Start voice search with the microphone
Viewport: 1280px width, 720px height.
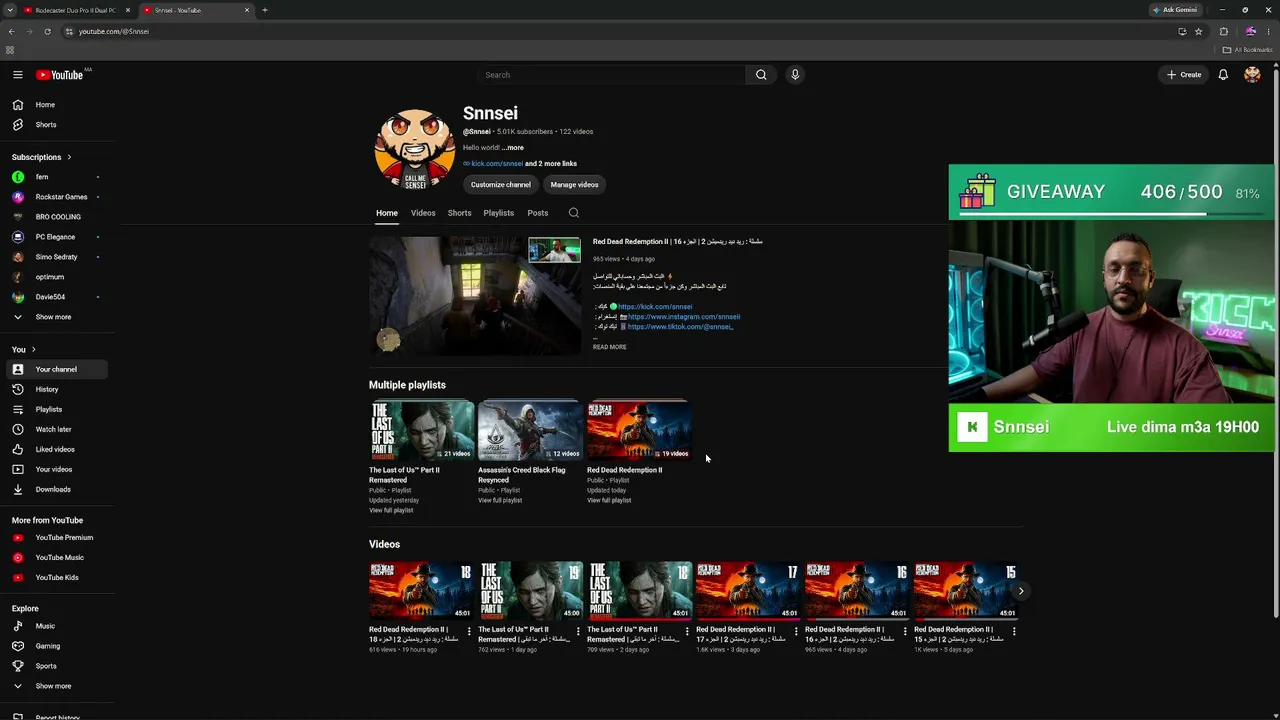[x=795, y=75]
